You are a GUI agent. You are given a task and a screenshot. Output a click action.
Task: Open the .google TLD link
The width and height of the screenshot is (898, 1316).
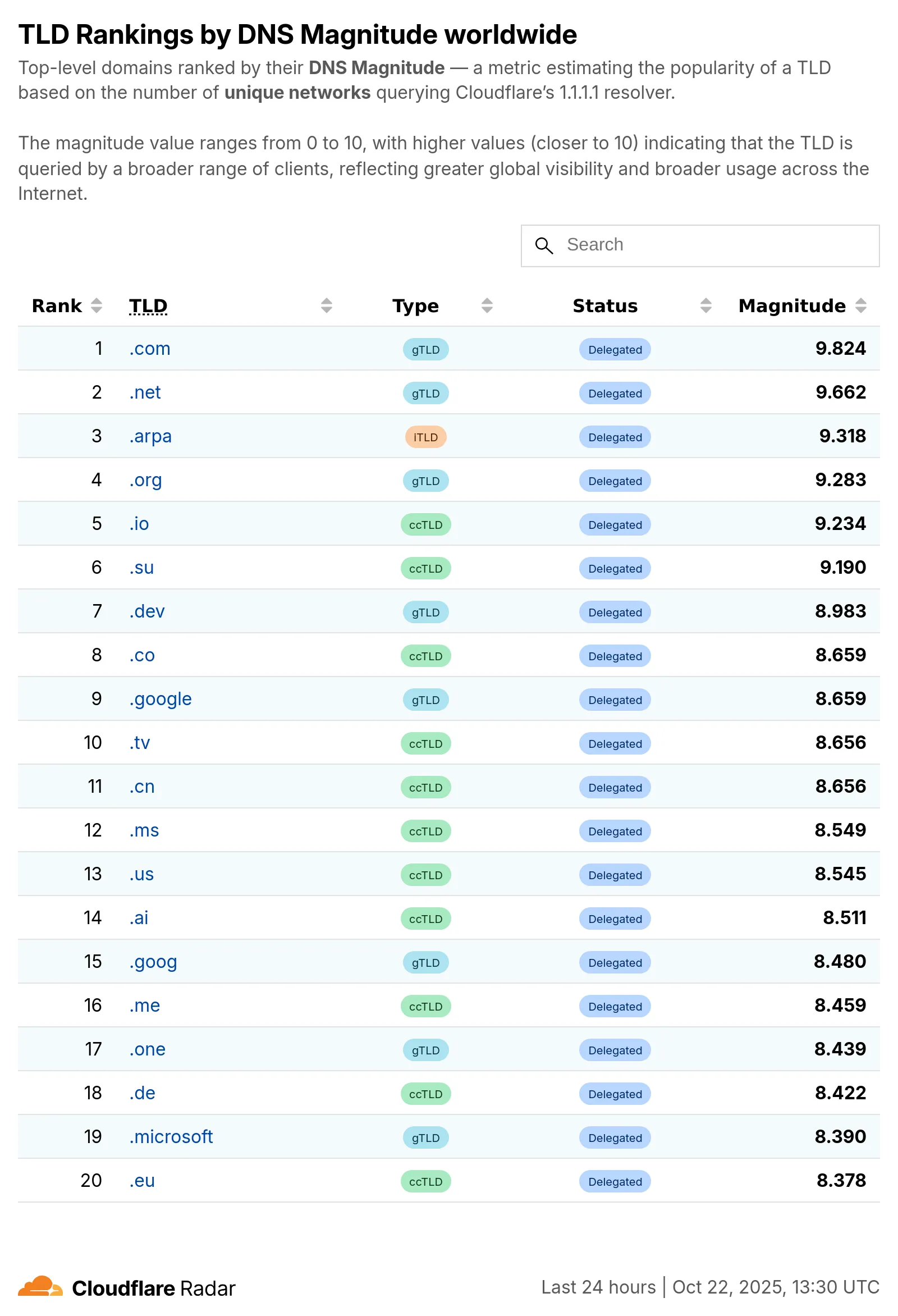(160, 699)
